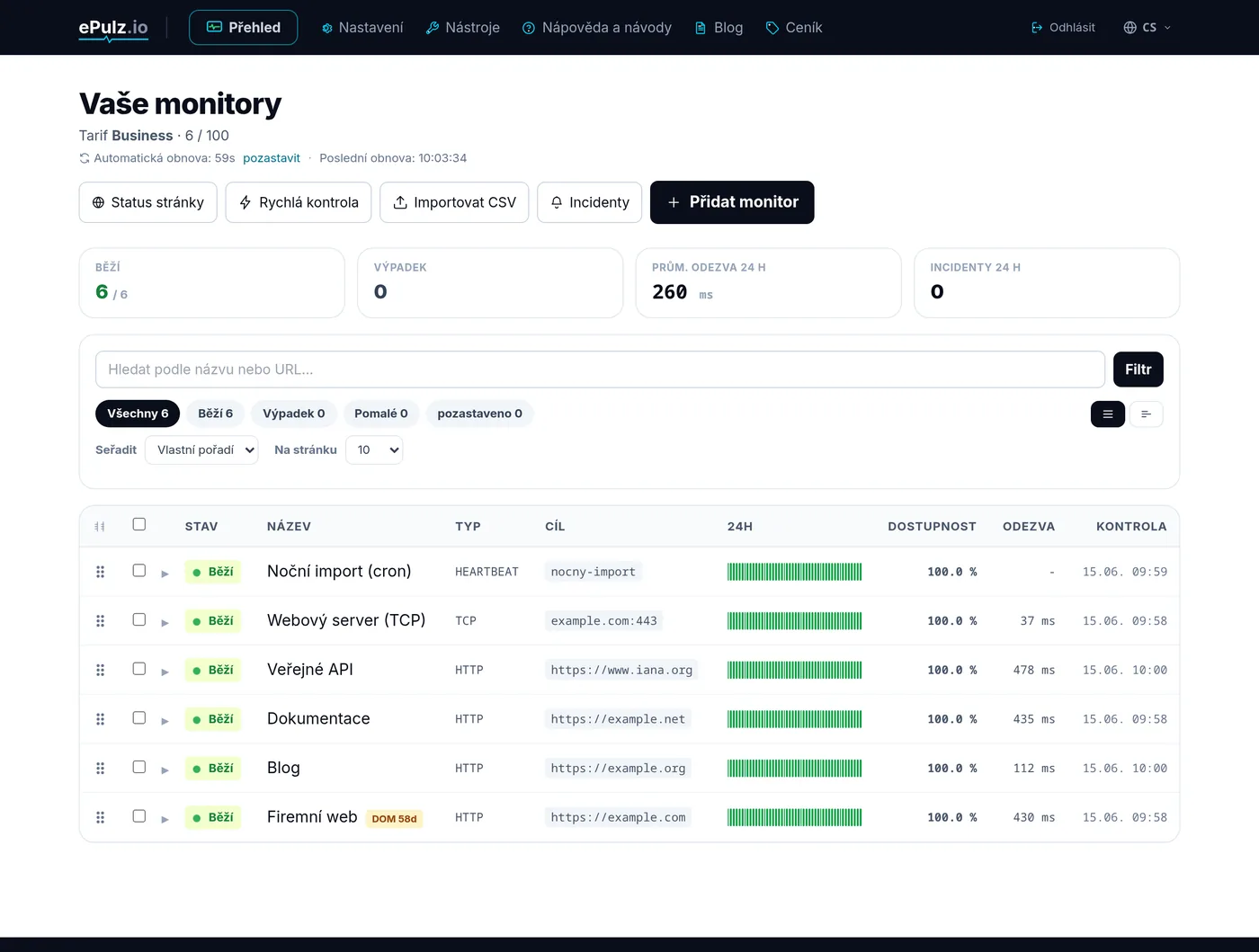1259x952 pixels.
Task: Switch to compact list view icon
Action: point(1146,414)
